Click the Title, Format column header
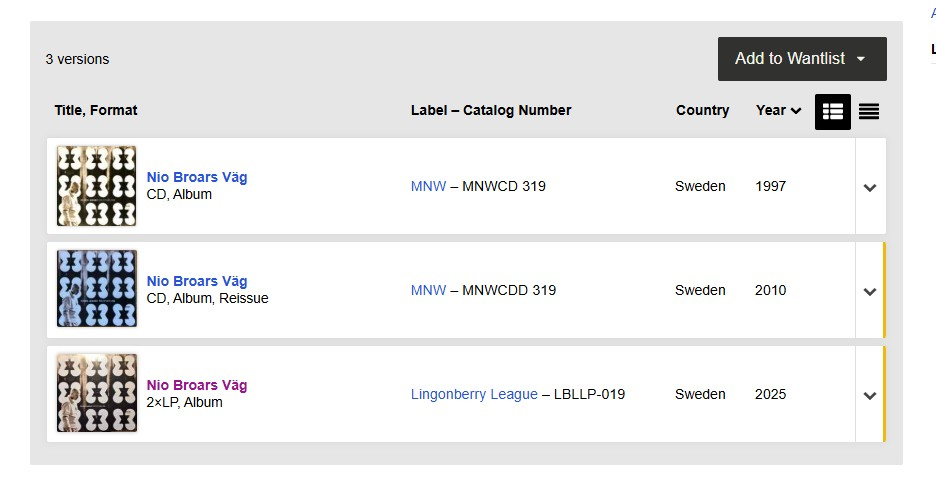The image size is (936, 478). 96,110
